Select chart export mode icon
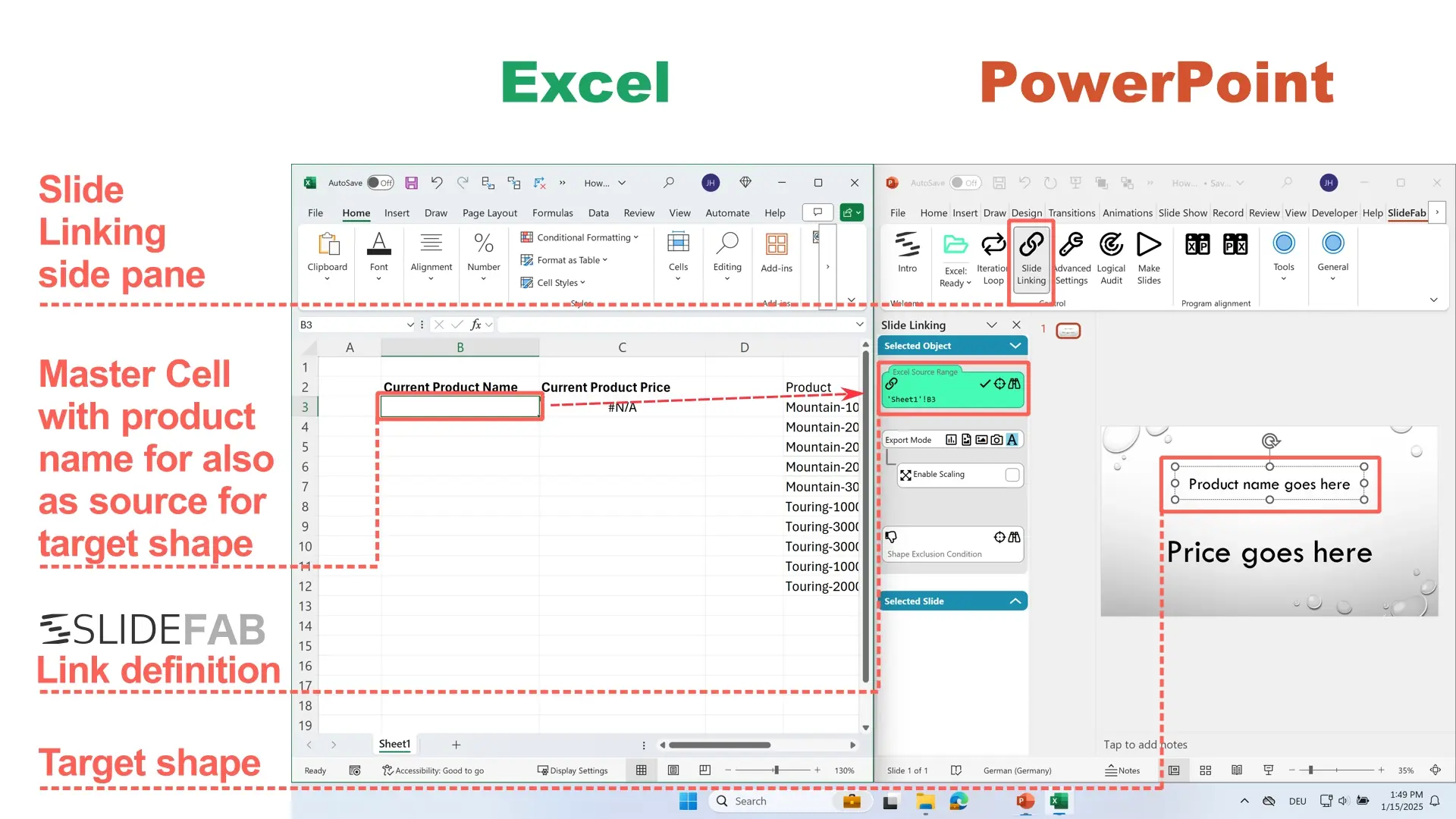 (x=951, y=440)
